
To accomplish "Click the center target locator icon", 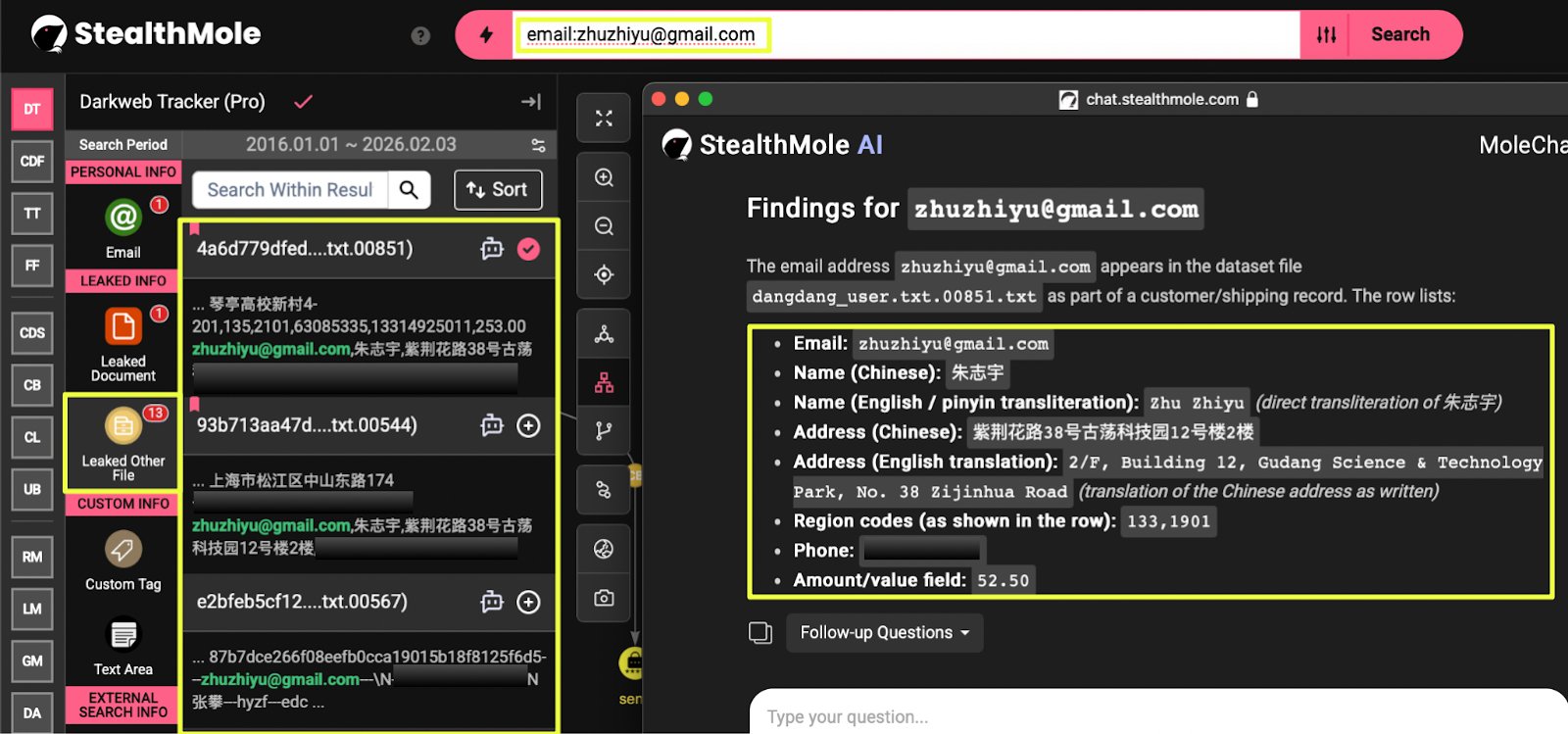I will (604, 275).
